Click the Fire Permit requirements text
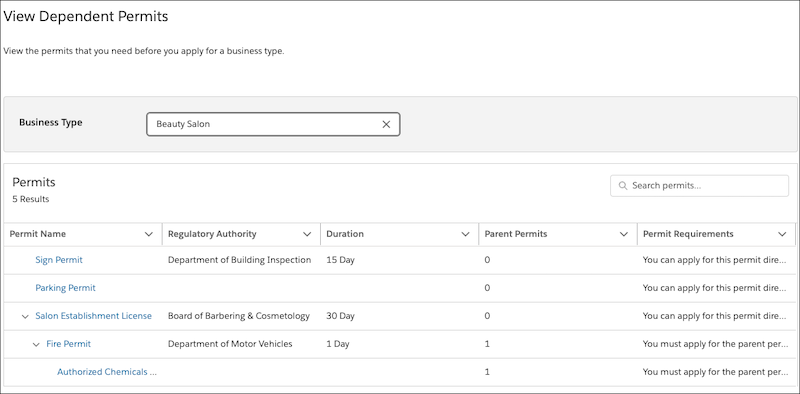 coord(715,344)
